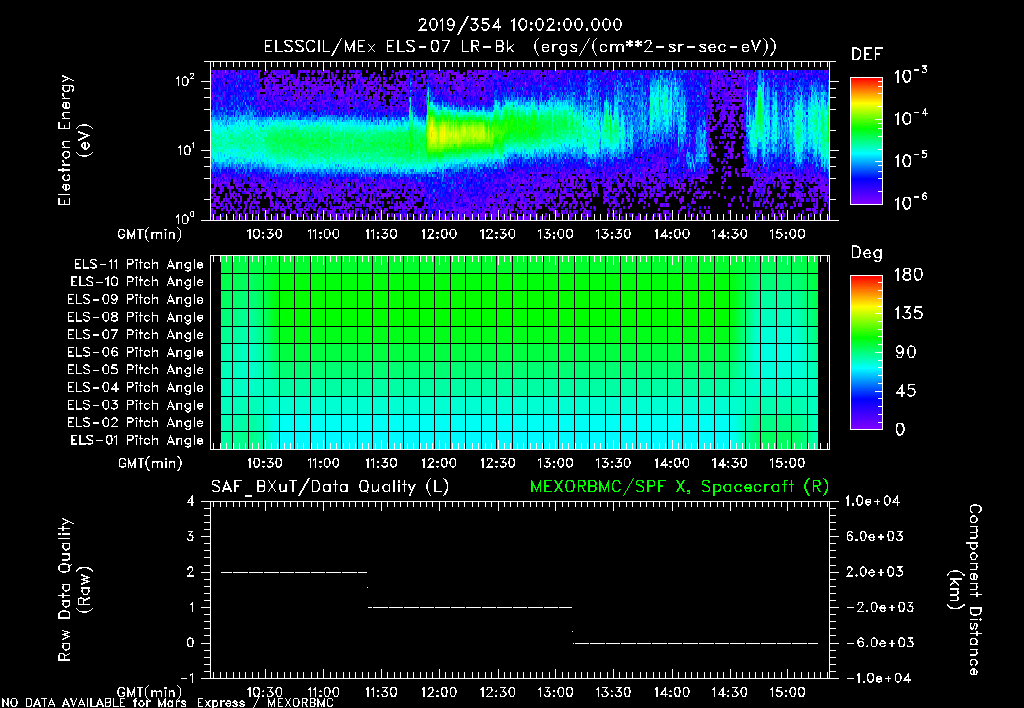Click the Deg pitch angle color bar
The height and width of the screenshot is (708, 1024).
[866, 353]
